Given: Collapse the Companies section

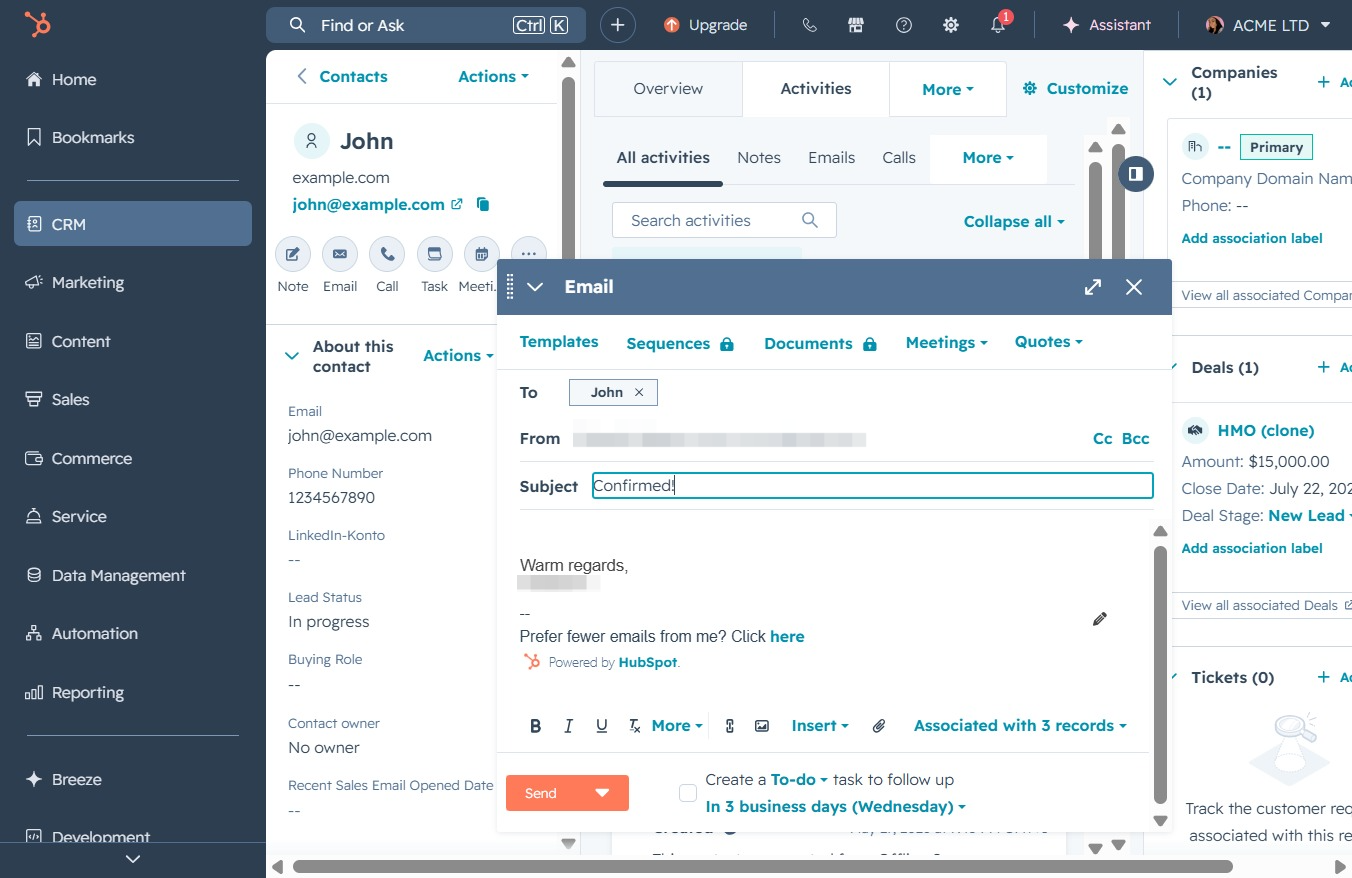Looking at the screenshot, I should pyautogui.click(x=1170, y=82).
